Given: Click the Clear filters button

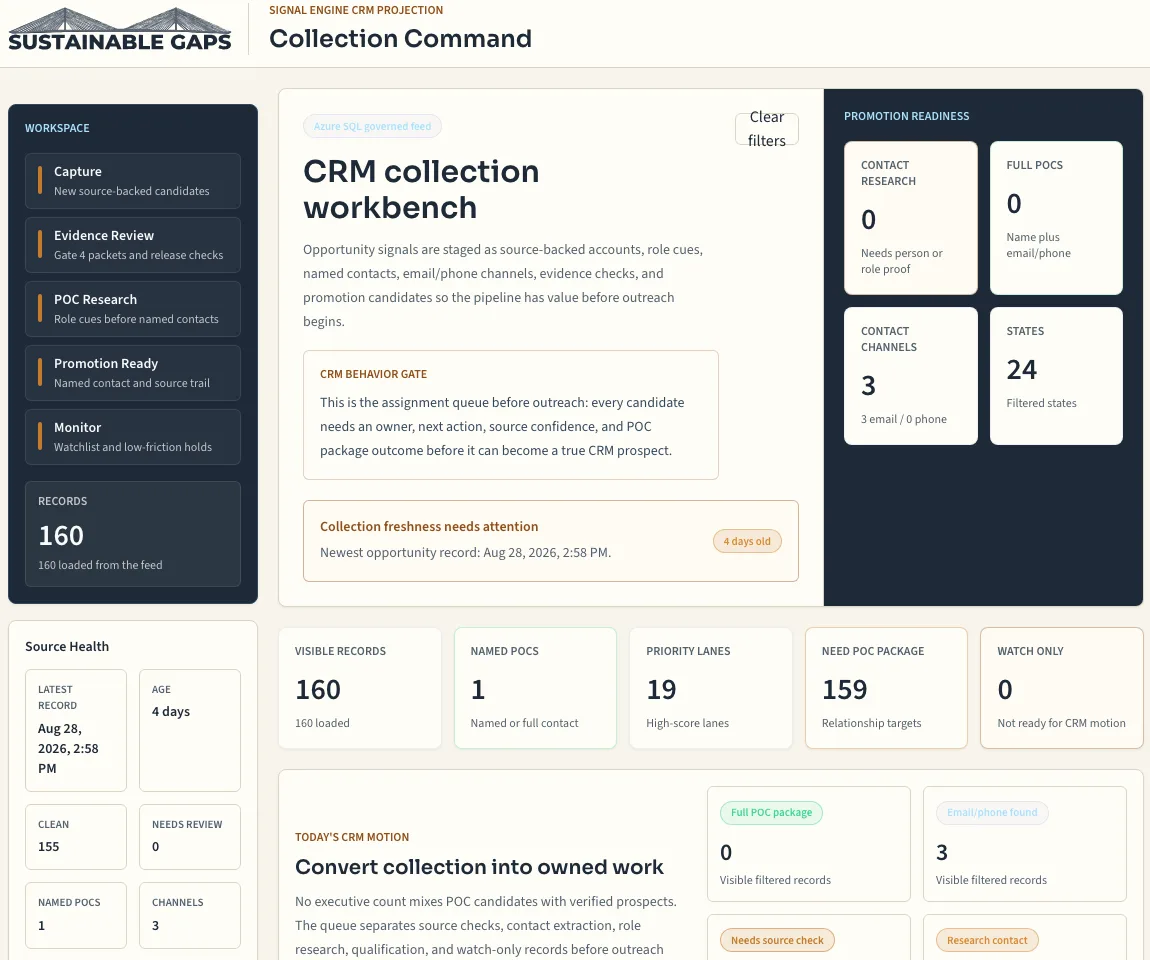Looking at the screenshot, I should (x=766, y=129).
